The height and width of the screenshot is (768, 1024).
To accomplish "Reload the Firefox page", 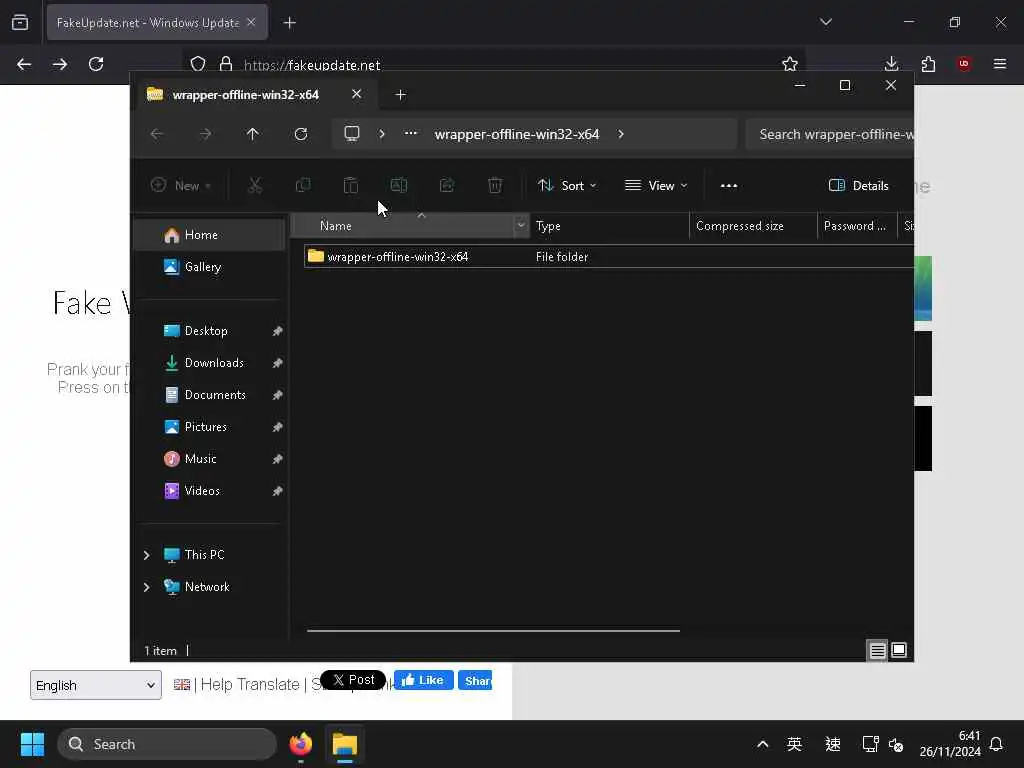I will coord(96,64).
